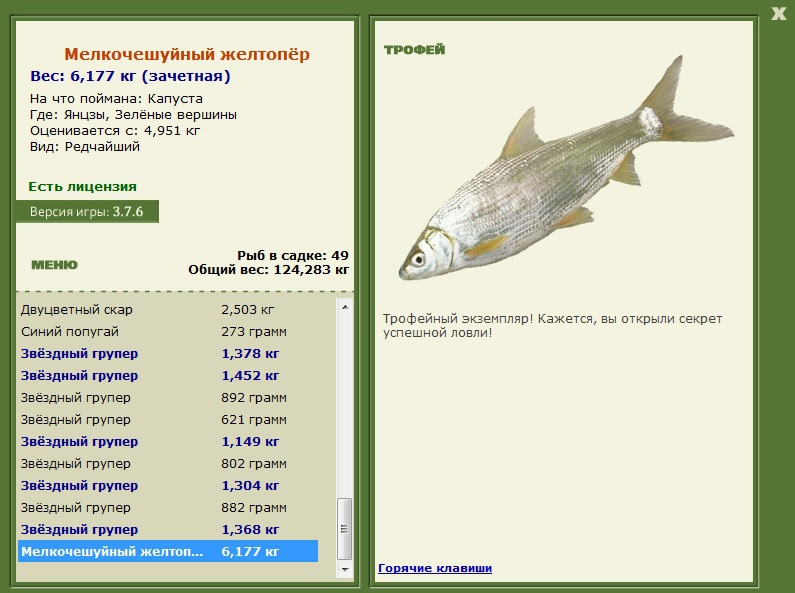Click the ТРОФЕЙ heading
795x593 pixels.
[x=415, y=50]
